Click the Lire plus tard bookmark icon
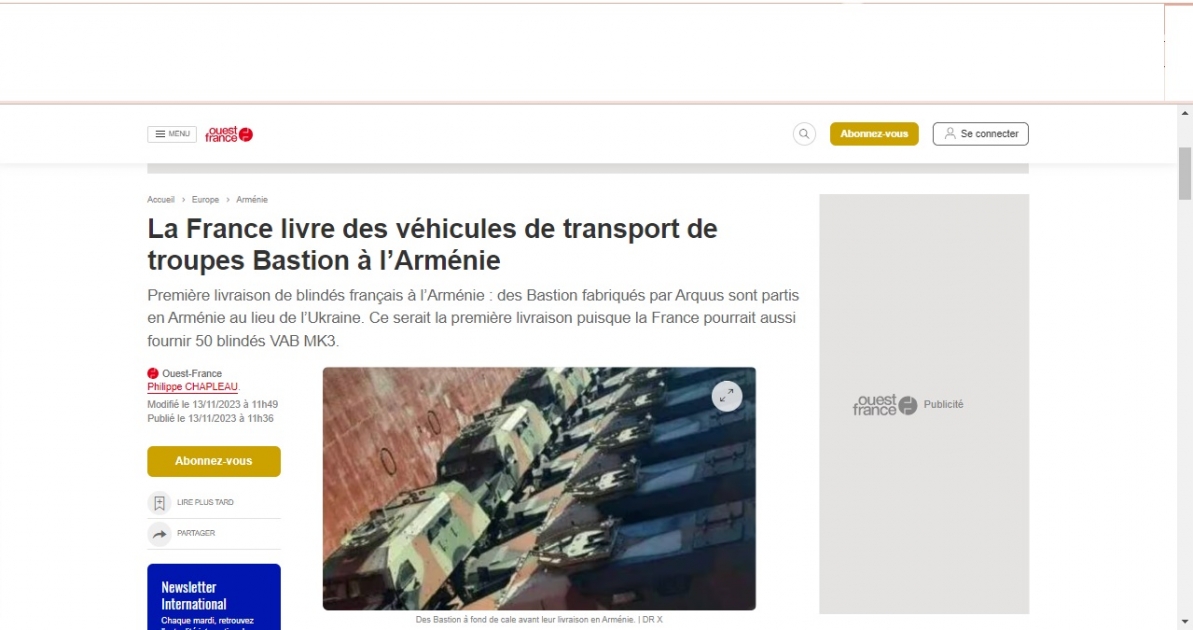This screenshot has height=630, width=1193. (159, 503)
